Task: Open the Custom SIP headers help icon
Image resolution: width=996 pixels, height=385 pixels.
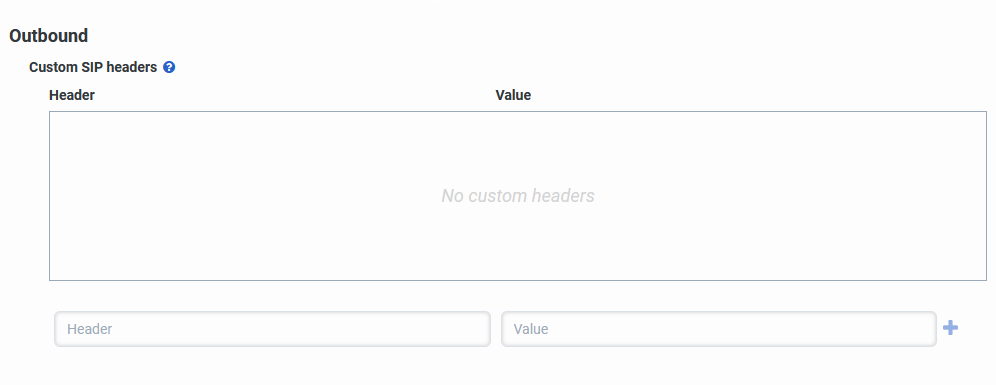Action: pyautogui.click(x=169, y=67)
